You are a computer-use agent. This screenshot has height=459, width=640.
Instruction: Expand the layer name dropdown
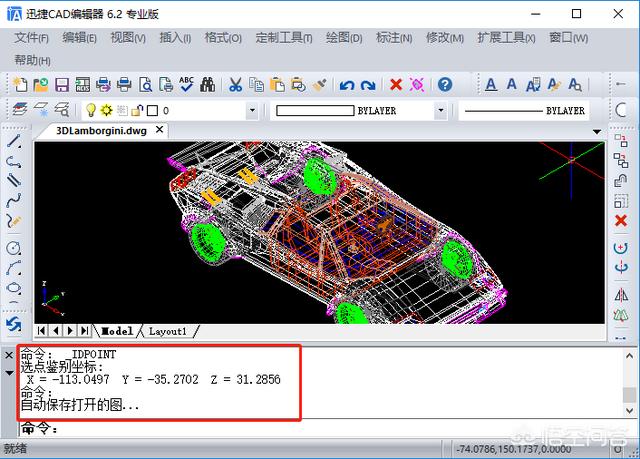click(x=251, y=111)
